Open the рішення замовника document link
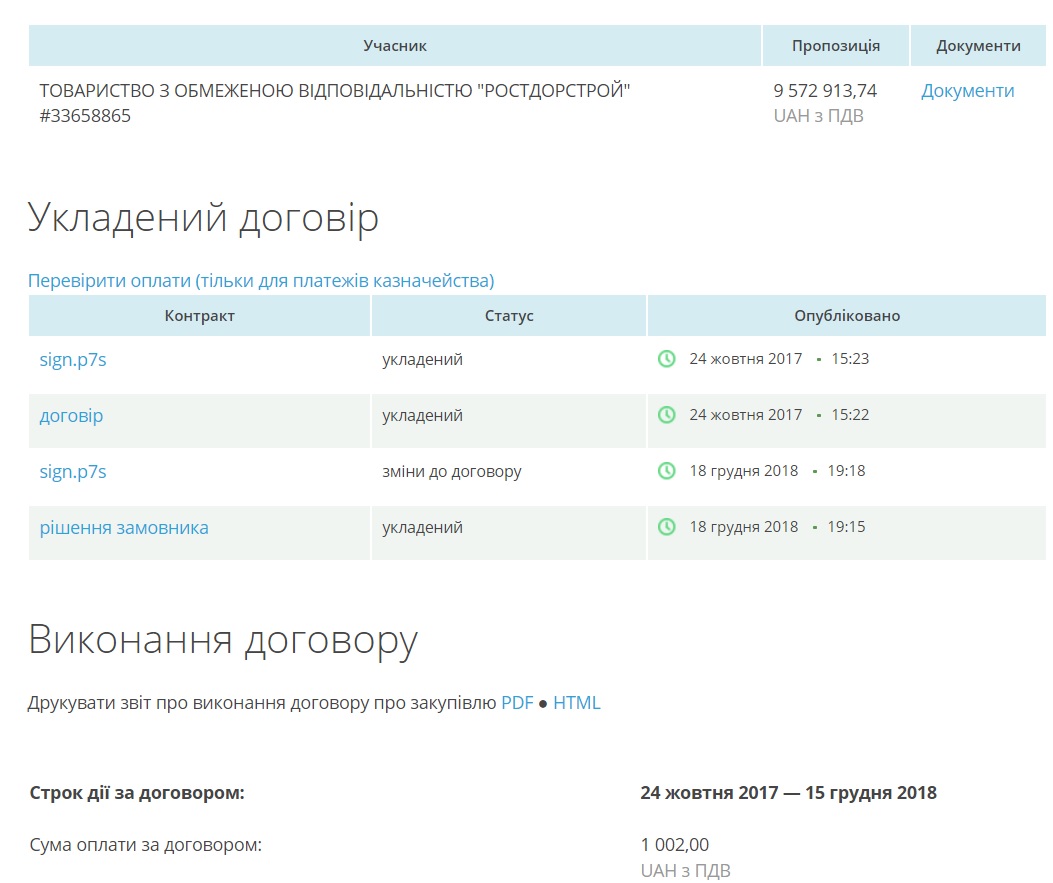This screenshot has height=883, width=1053. click(x=124, y=528)
